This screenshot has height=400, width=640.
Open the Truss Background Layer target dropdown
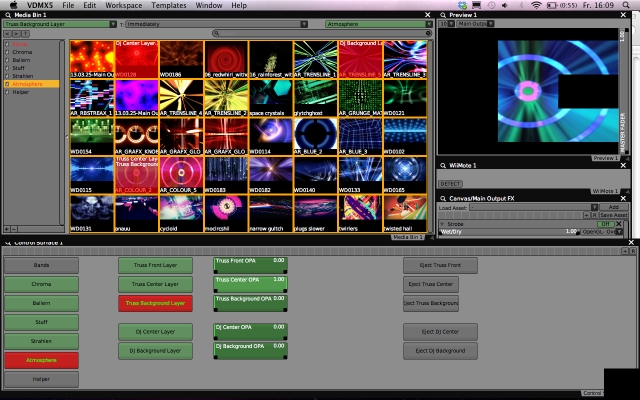click(x=60, y=24)
